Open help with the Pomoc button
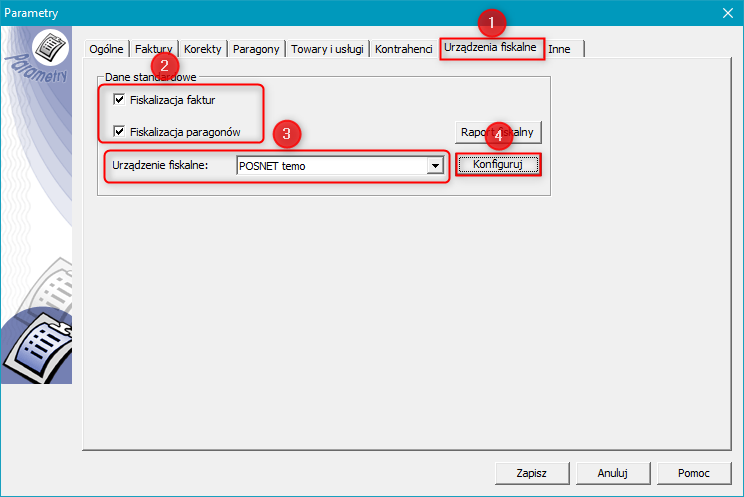The image size is (744, 497). (x=694, y=473)
